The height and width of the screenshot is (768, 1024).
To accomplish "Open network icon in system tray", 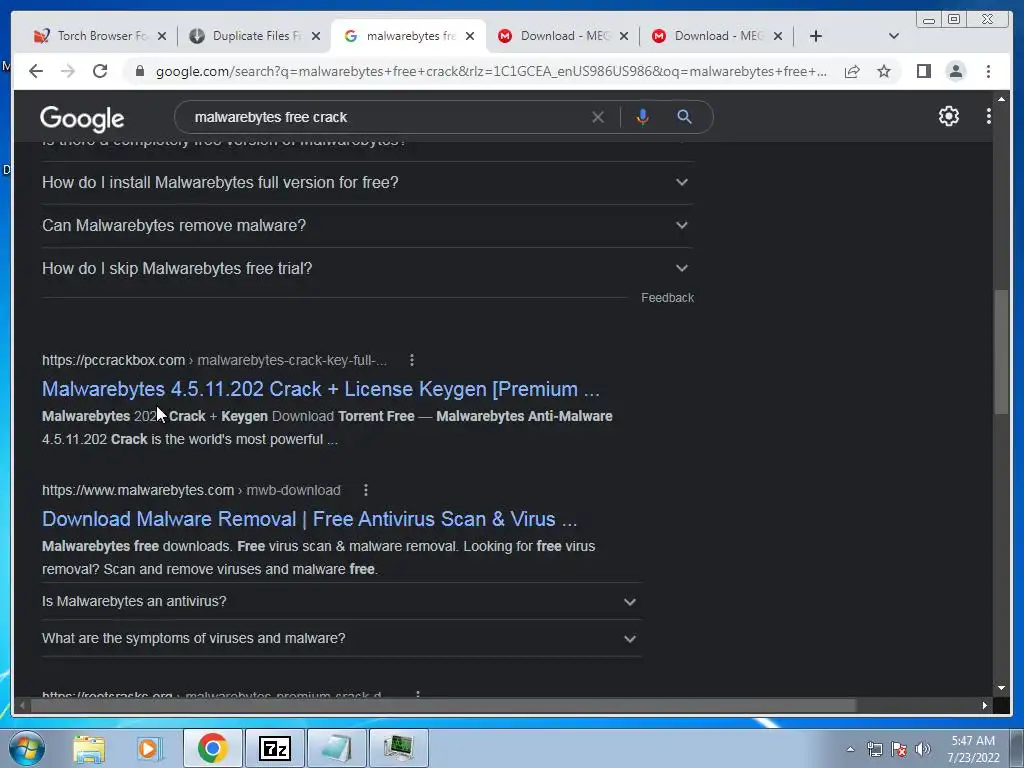I will 874,749.
